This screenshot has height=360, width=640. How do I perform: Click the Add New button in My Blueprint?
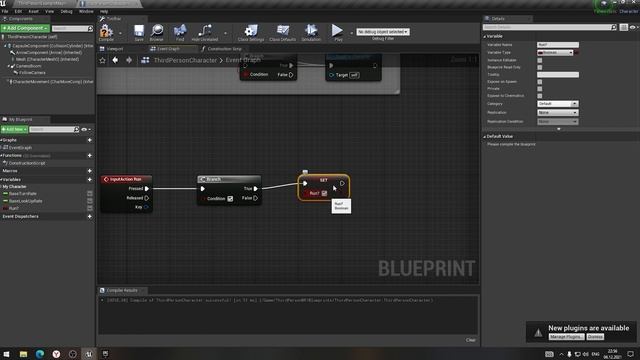tap(14, 129)
